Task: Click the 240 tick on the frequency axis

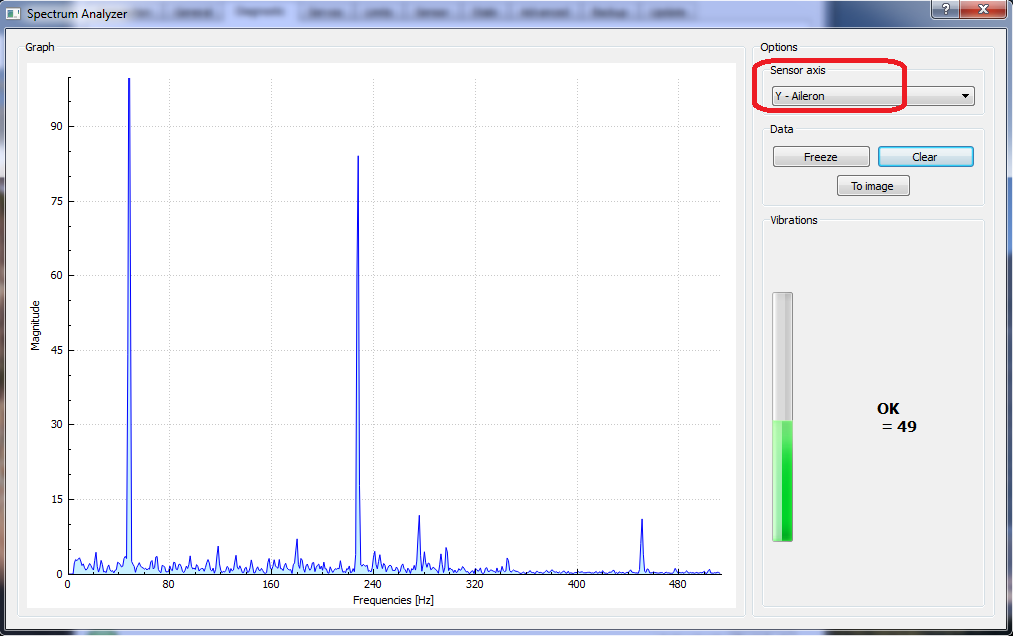Action: pyautogui.click(x=372, y=584)
